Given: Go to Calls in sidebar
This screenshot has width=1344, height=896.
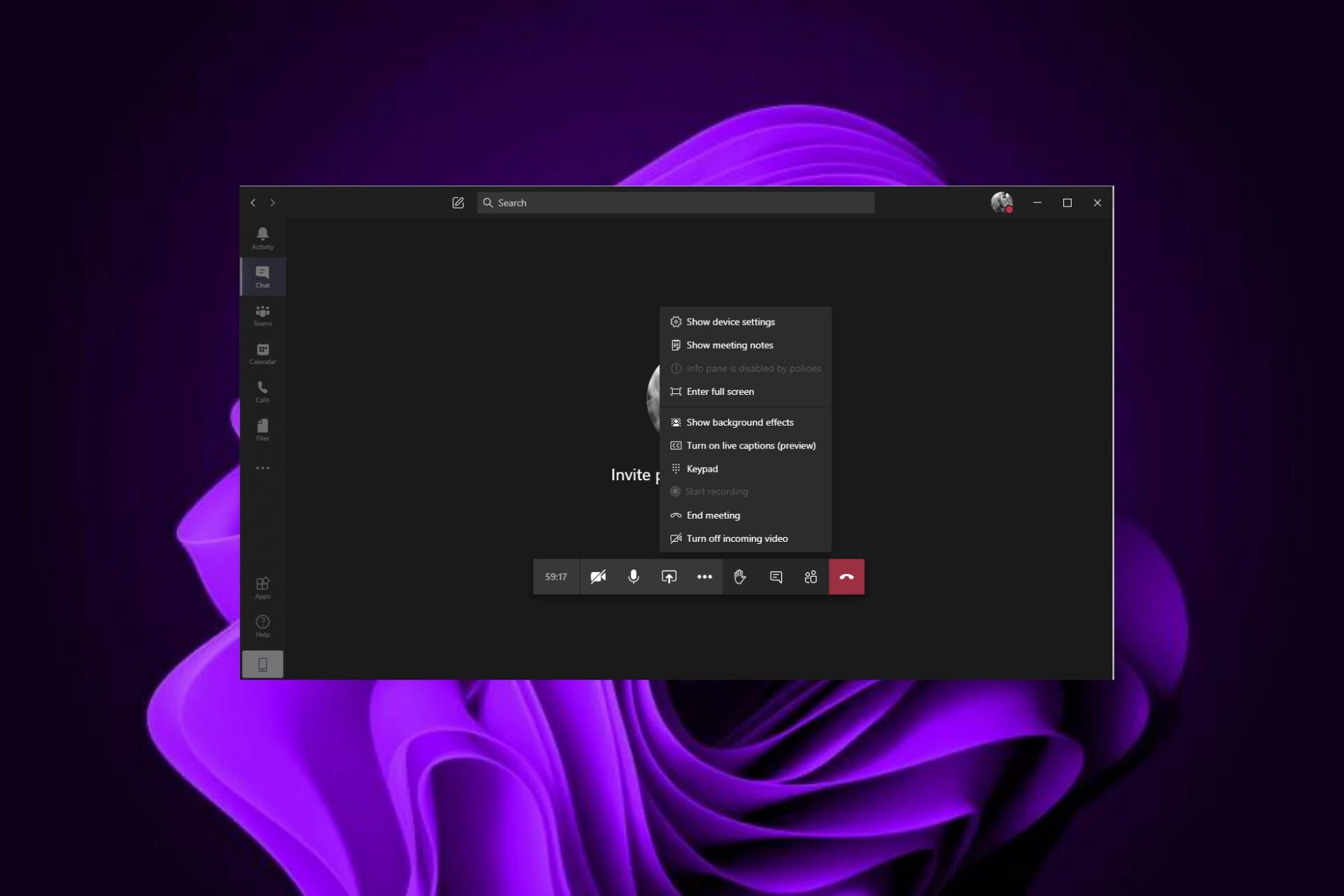Looking at the screenshot, I should 262,392.
